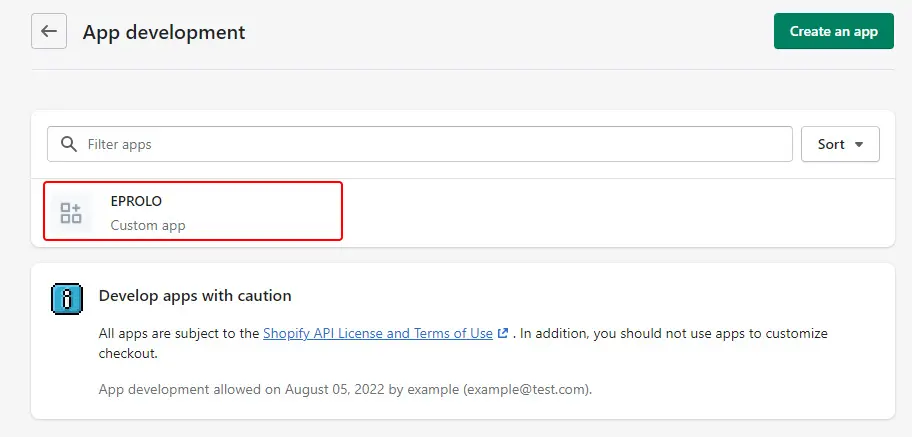
Task: Open Shopify API License and Terms of Use
Action: (x=378, y=333)
